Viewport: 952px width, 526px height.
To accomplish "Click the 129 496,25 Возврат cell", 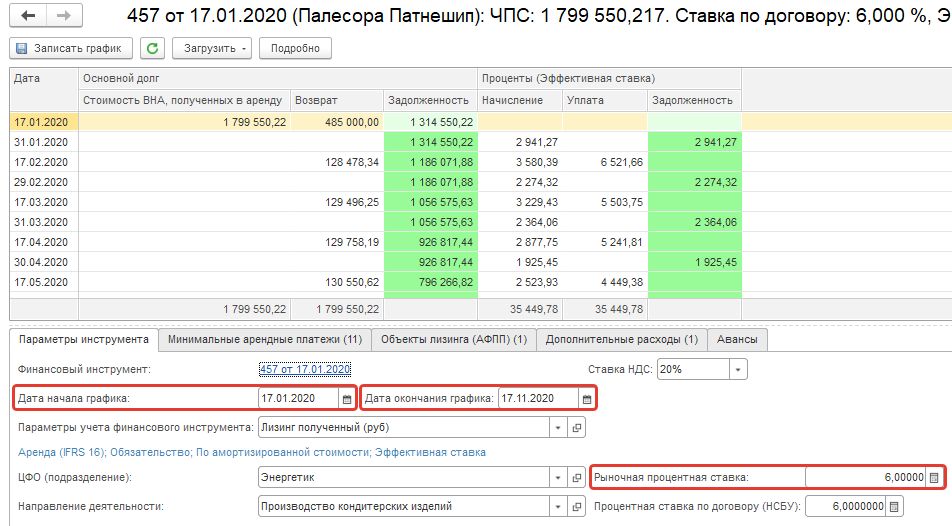I will click(x=337, y=202).
